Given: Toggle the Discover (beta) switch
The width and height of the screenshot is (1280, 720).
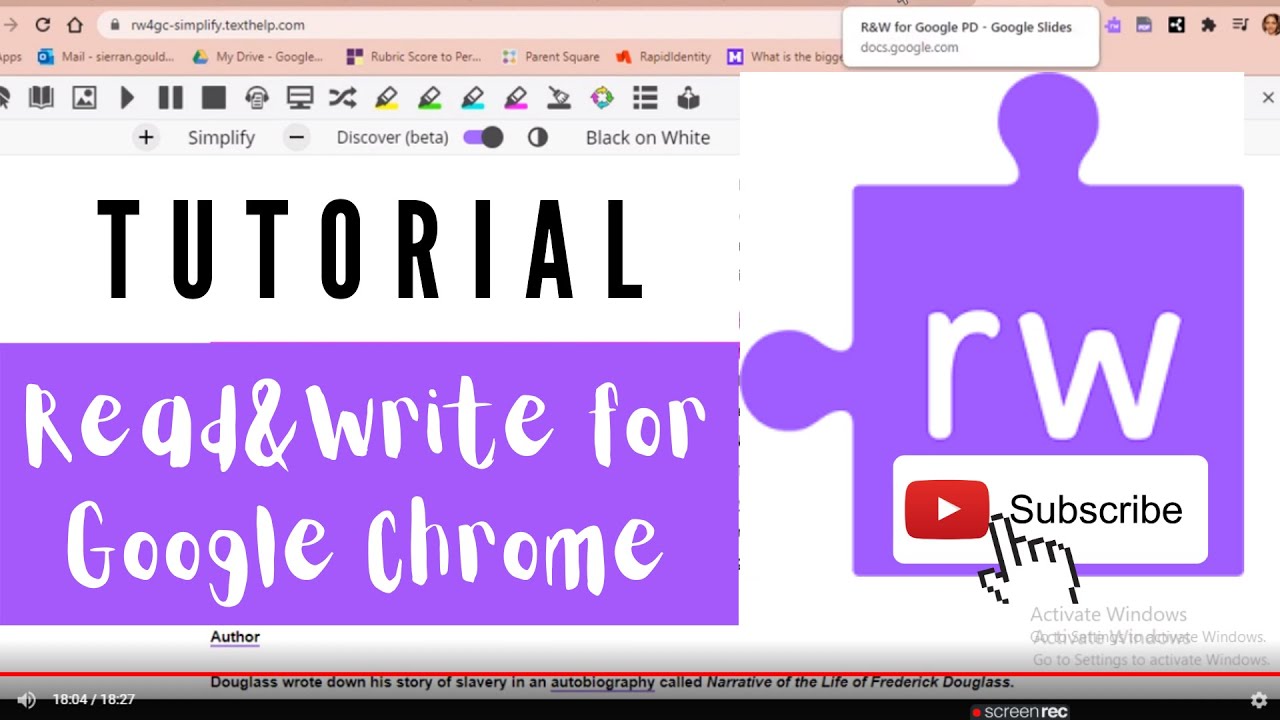Looking at the screenshot, I should coord(483,137).
